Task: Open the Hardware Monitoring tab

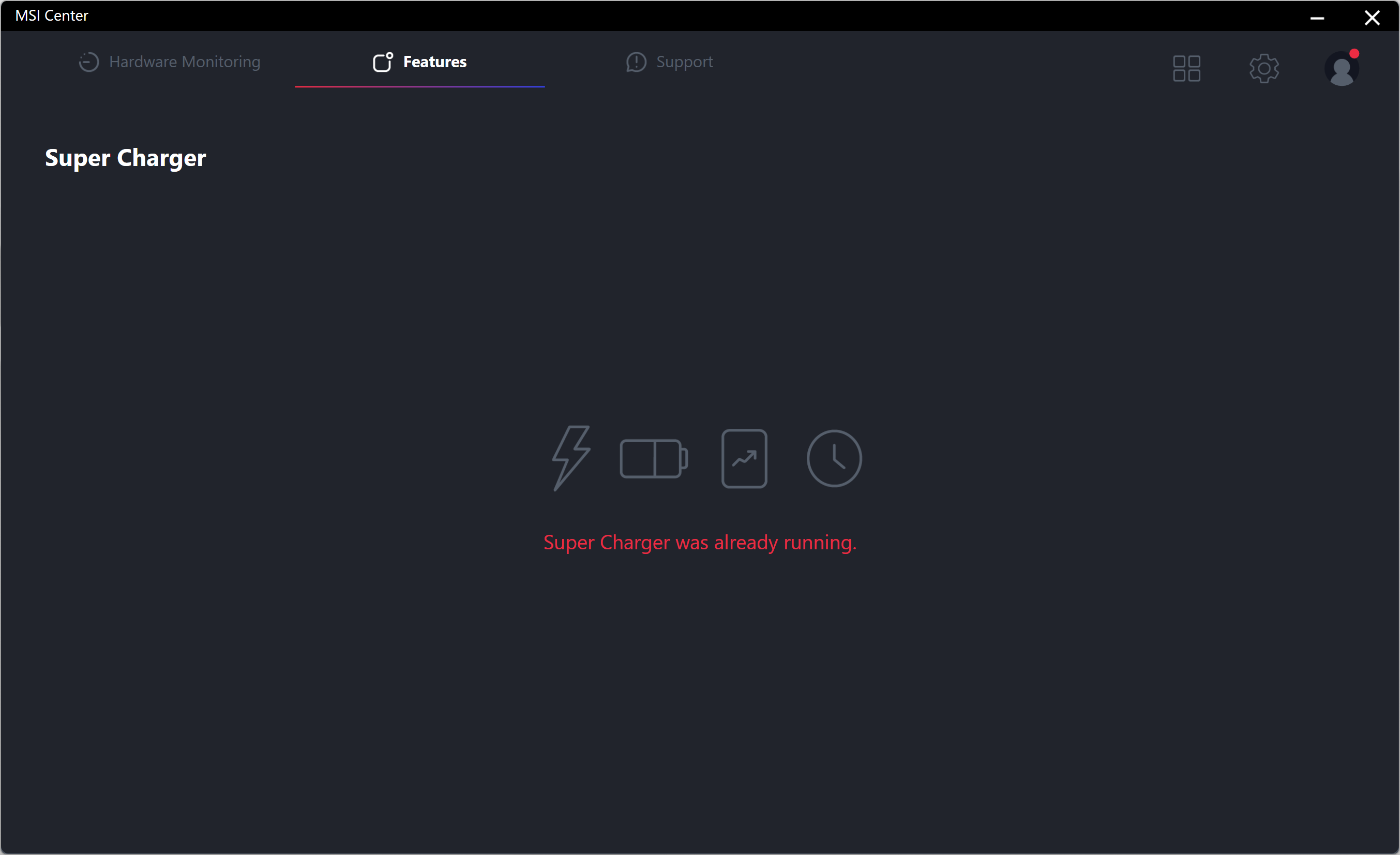Action: click(184, 62)
